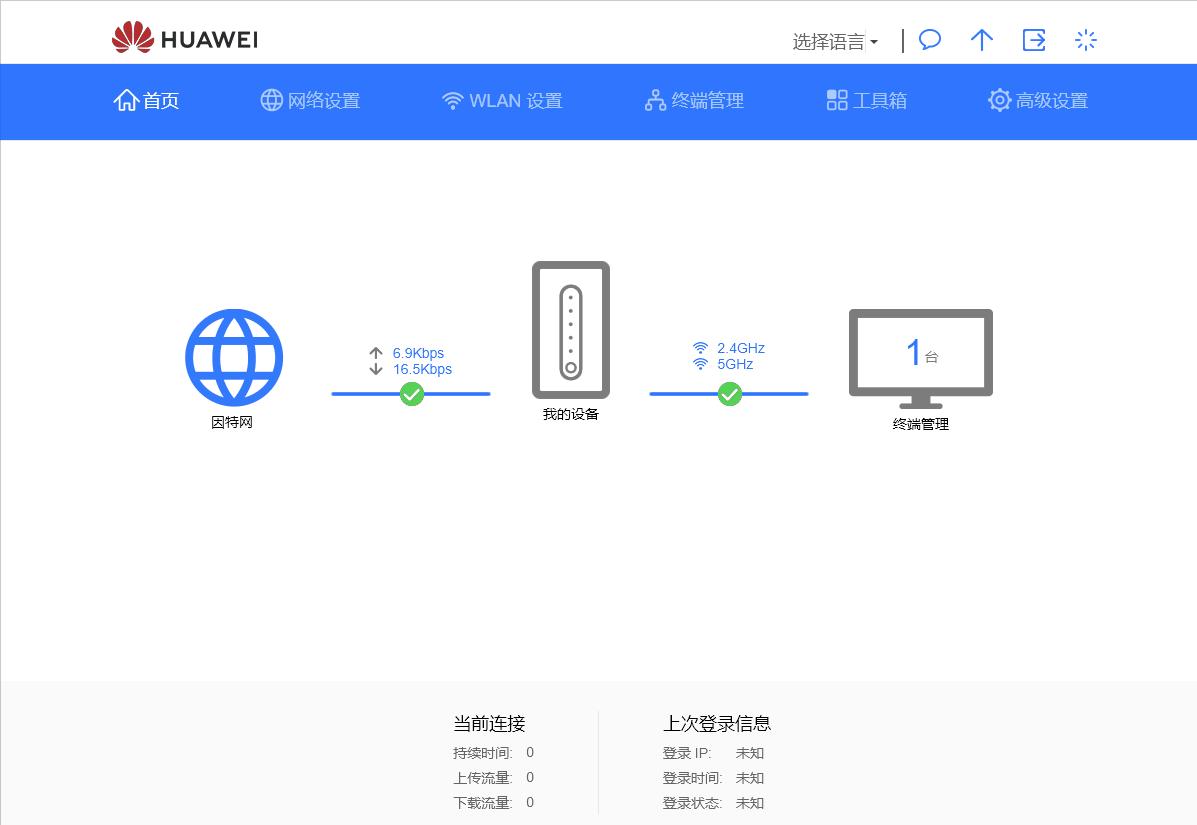1197x825 pixels.
Task: Click the monitor icon showing 1台
Action: pos(919,353)
